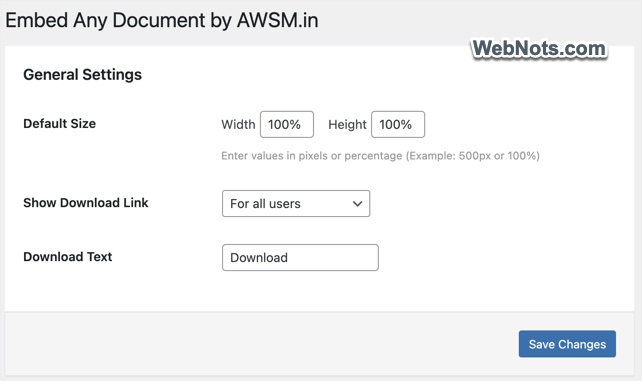The height and width of the screenshot is (381, 642).
Task: Focus the Height input field
Action: tap(398, 124)
